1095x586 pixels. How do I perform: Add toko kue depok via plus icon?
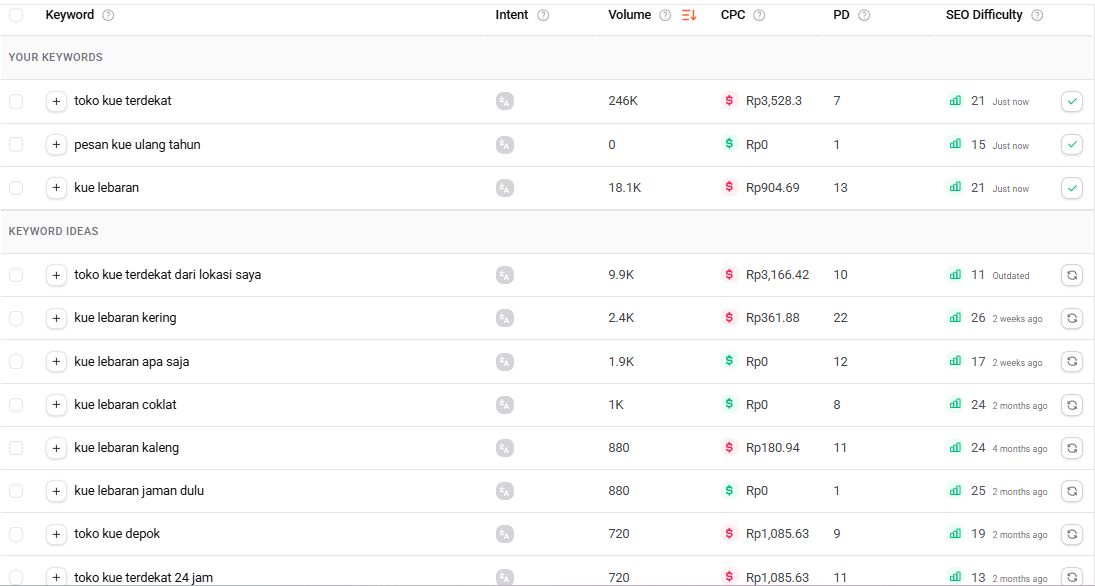(x=57, y=534)
